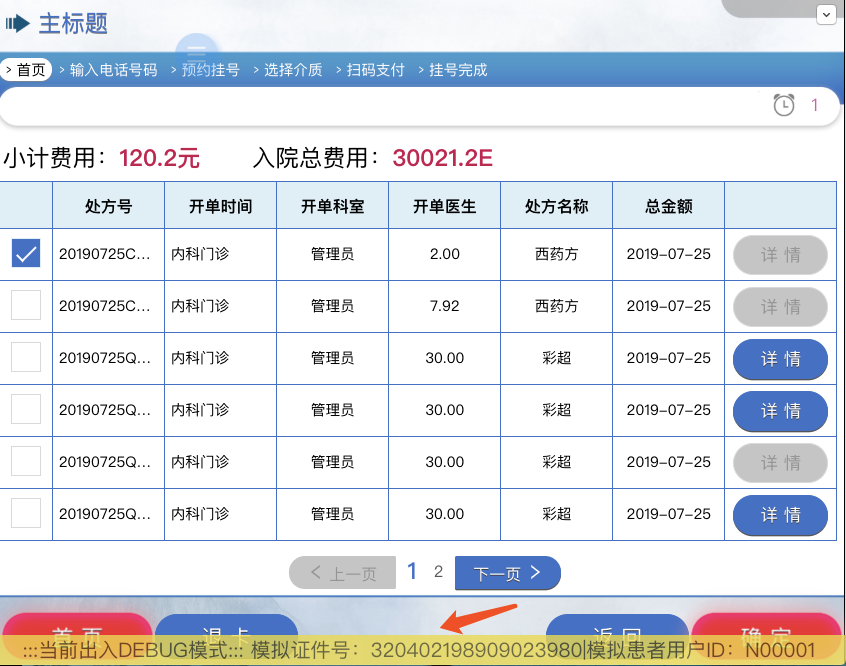Click the alarm clock timer icon
This screenshot has height=666, width=846.
[x=783, y=105]
